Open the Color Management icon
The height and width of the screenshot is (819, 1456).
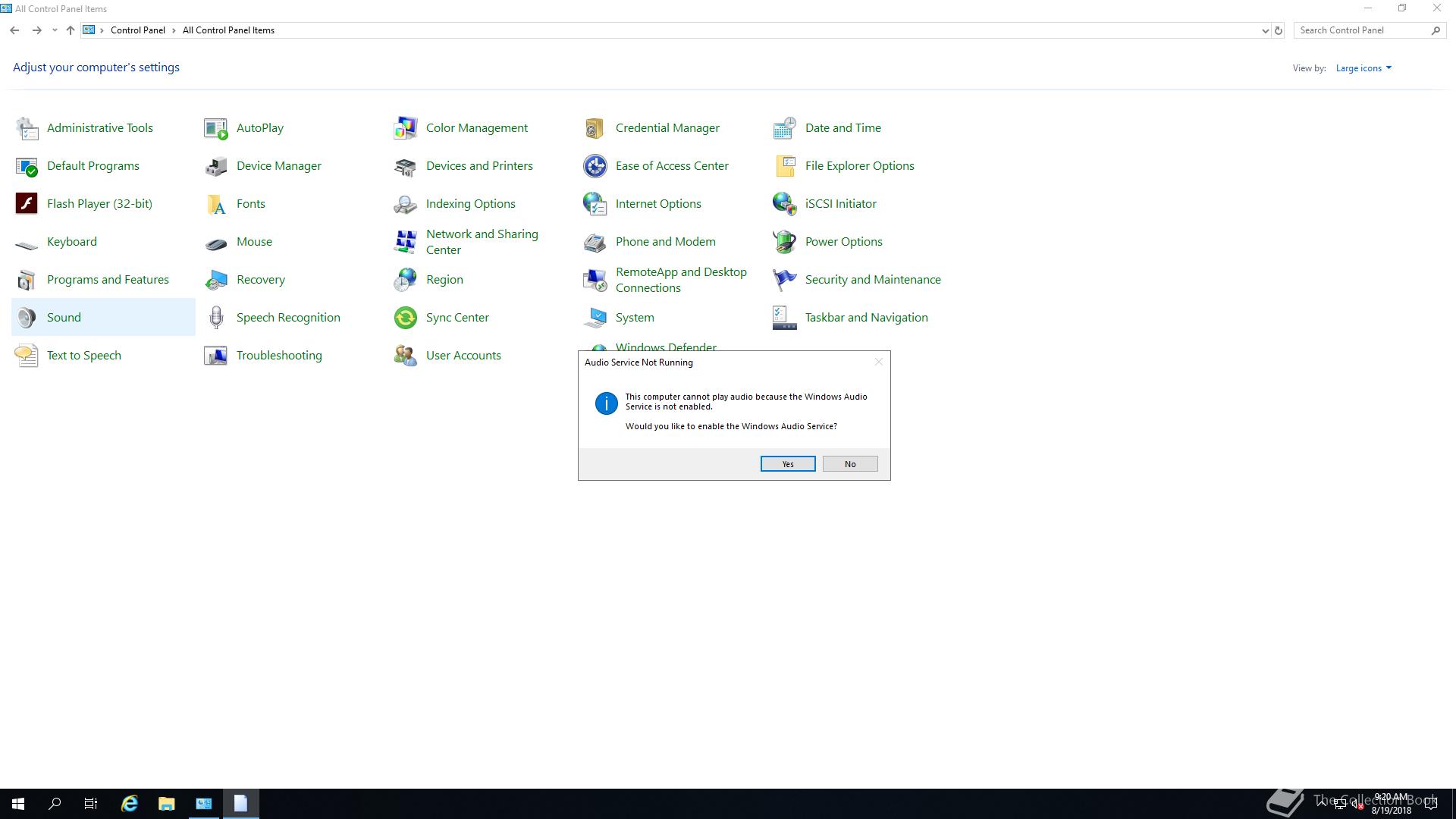coord(406,128)
